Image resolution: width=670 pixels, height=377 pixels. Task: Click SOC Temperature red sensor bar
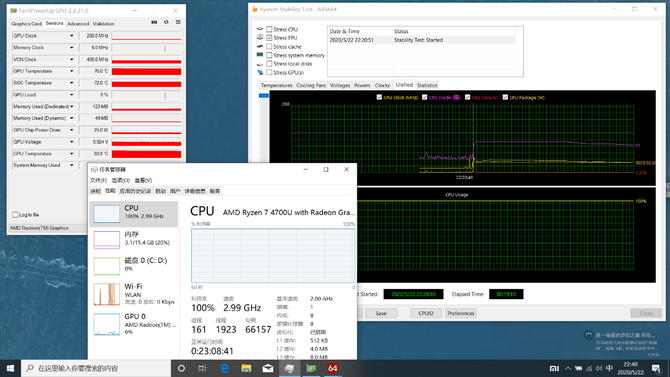point(147,83)
